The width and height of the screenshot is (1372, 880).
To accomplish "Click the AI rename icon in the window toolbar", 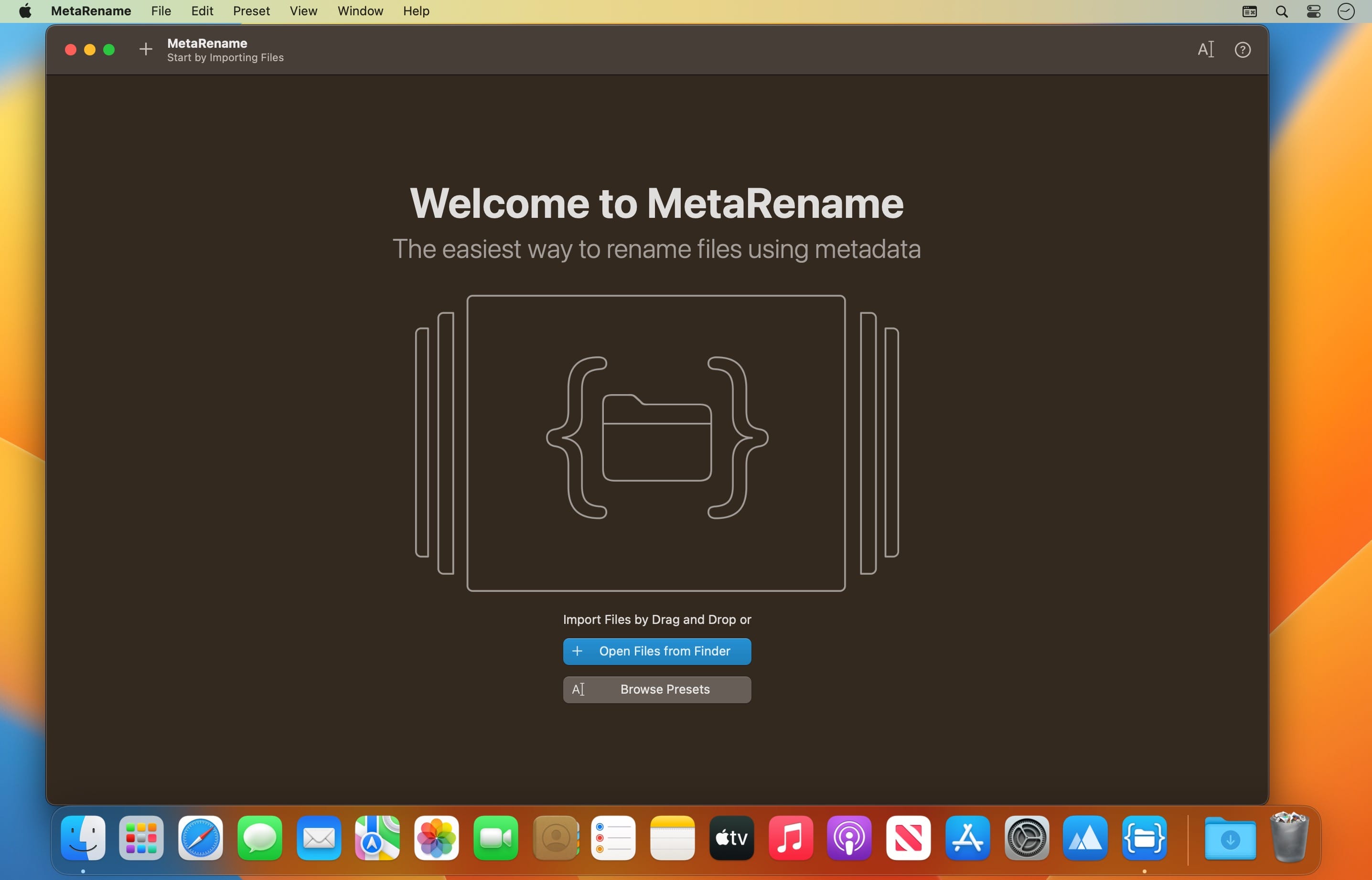I will pos(1205,50).
